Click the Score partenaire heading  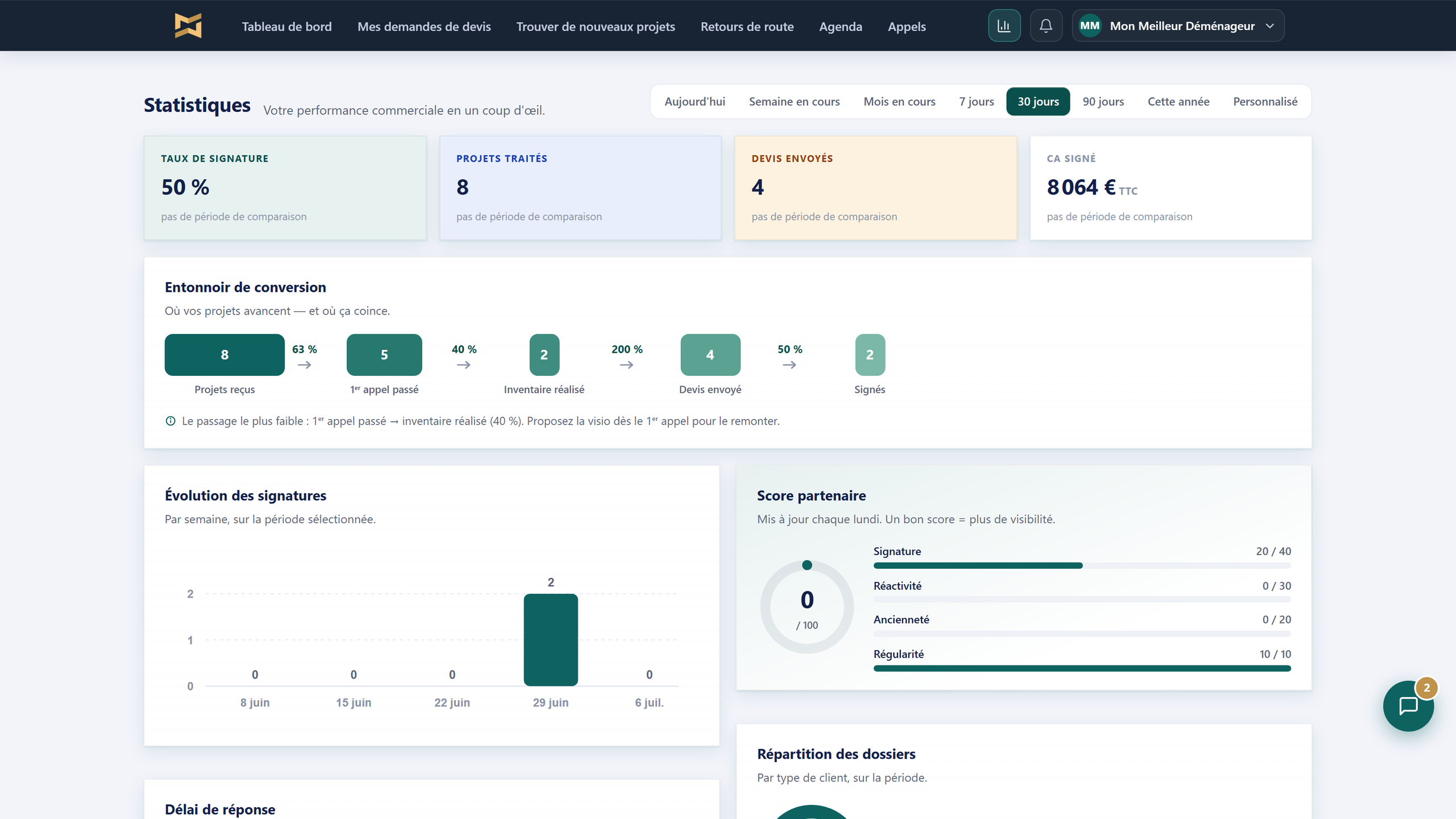pyautogui.click(x=811, y=495)
